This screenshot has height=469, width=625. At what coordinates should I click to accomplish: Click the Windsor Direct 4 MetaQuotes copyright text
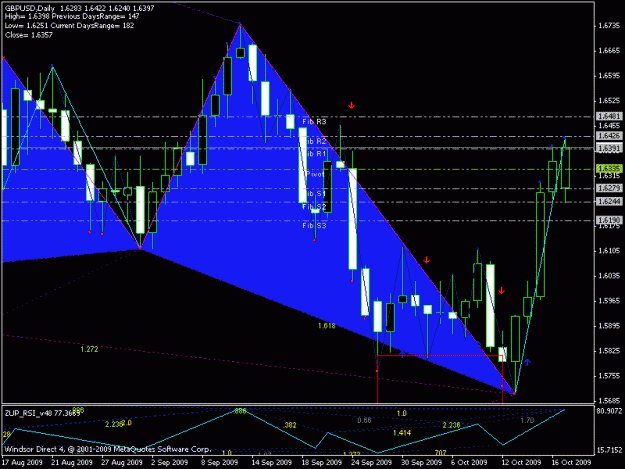107,449
